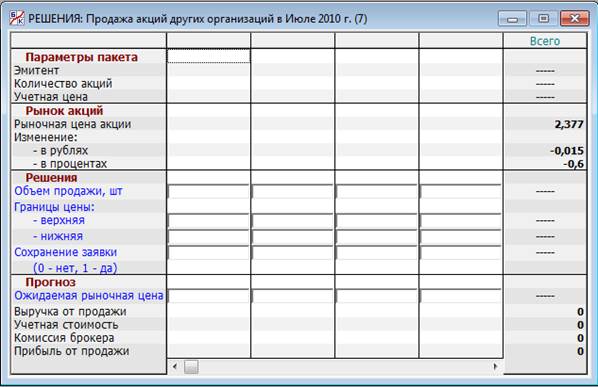Minimize the РЕШЕНИЯ window
The image size is (598, 387).
tap(512, 19)
